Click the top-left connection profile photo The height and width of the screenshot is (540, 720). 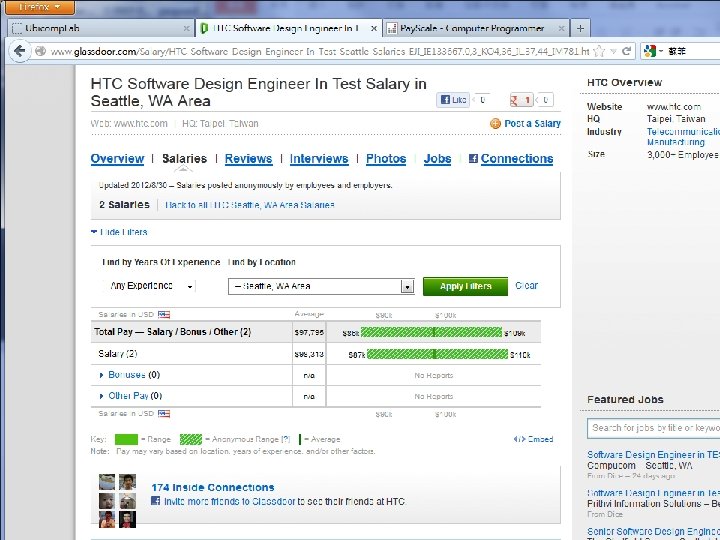tap(107, 483)
